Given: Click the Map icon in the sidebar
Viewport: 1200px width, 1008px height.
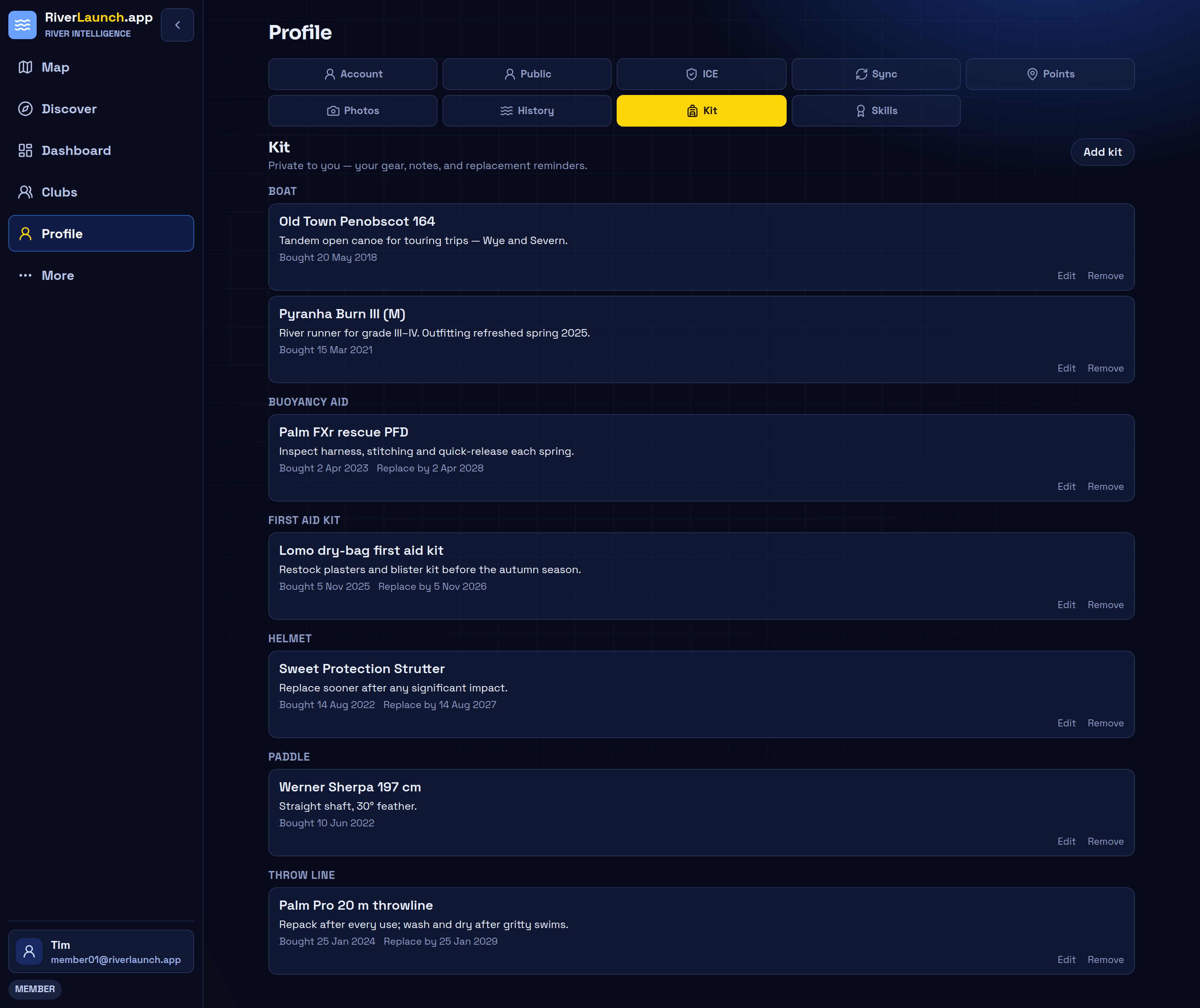Looking at the screenshot, I should [25, 67].
